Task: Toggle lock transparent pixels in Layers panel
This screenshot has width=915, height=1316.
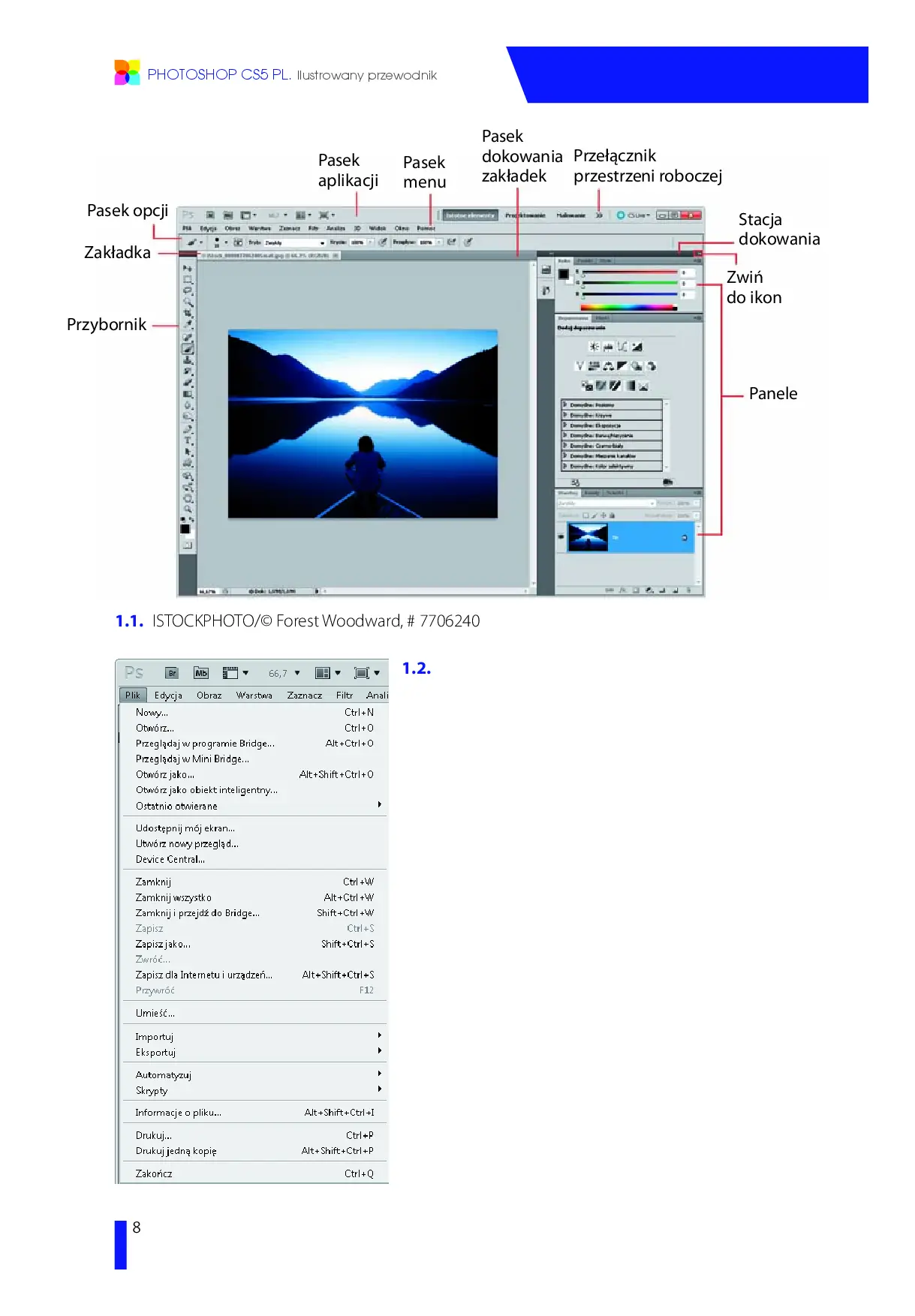Action: [586, 515]
